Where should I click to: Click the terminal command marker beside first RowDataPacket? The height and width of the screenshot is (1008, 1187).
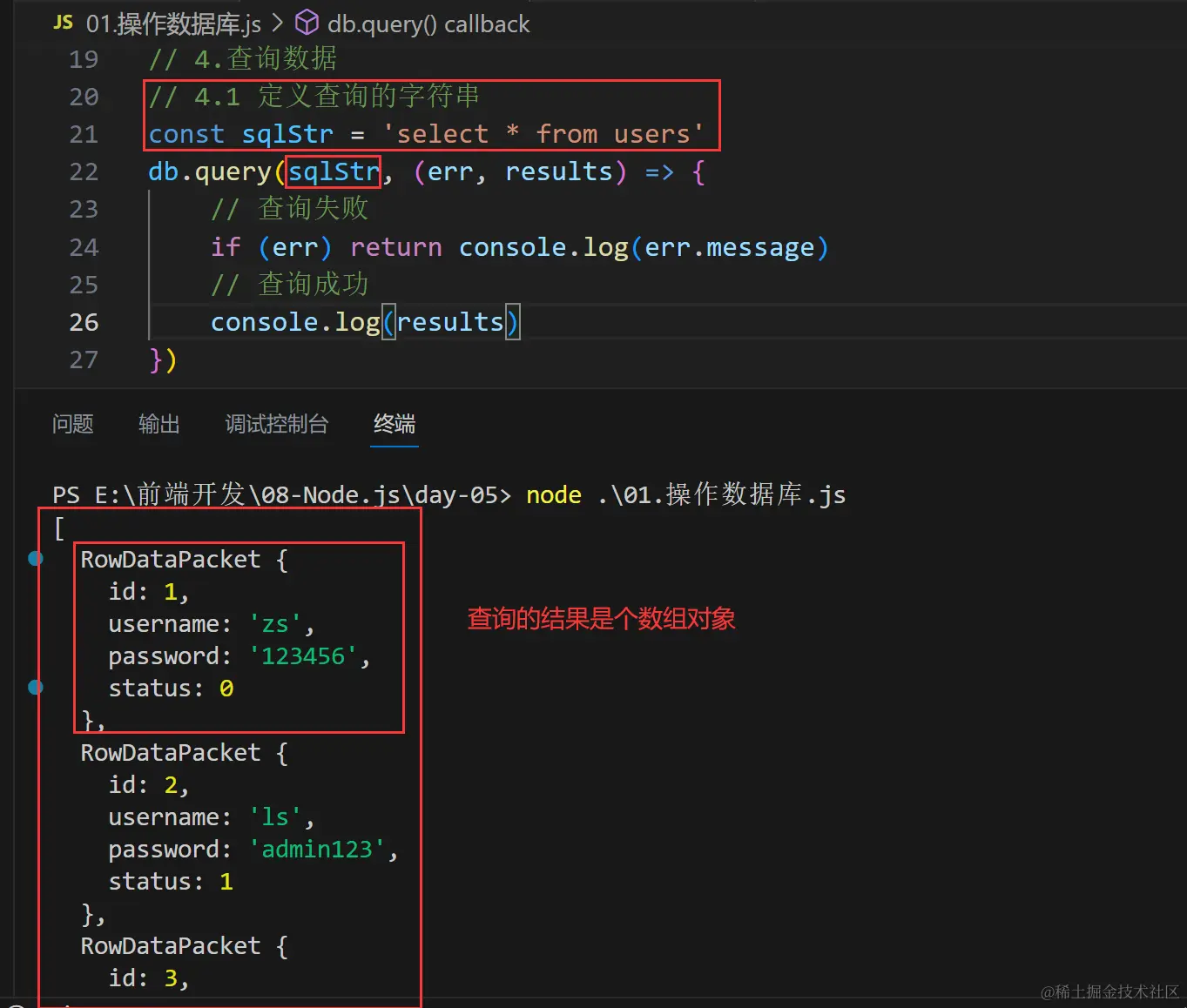coord(36,558)
